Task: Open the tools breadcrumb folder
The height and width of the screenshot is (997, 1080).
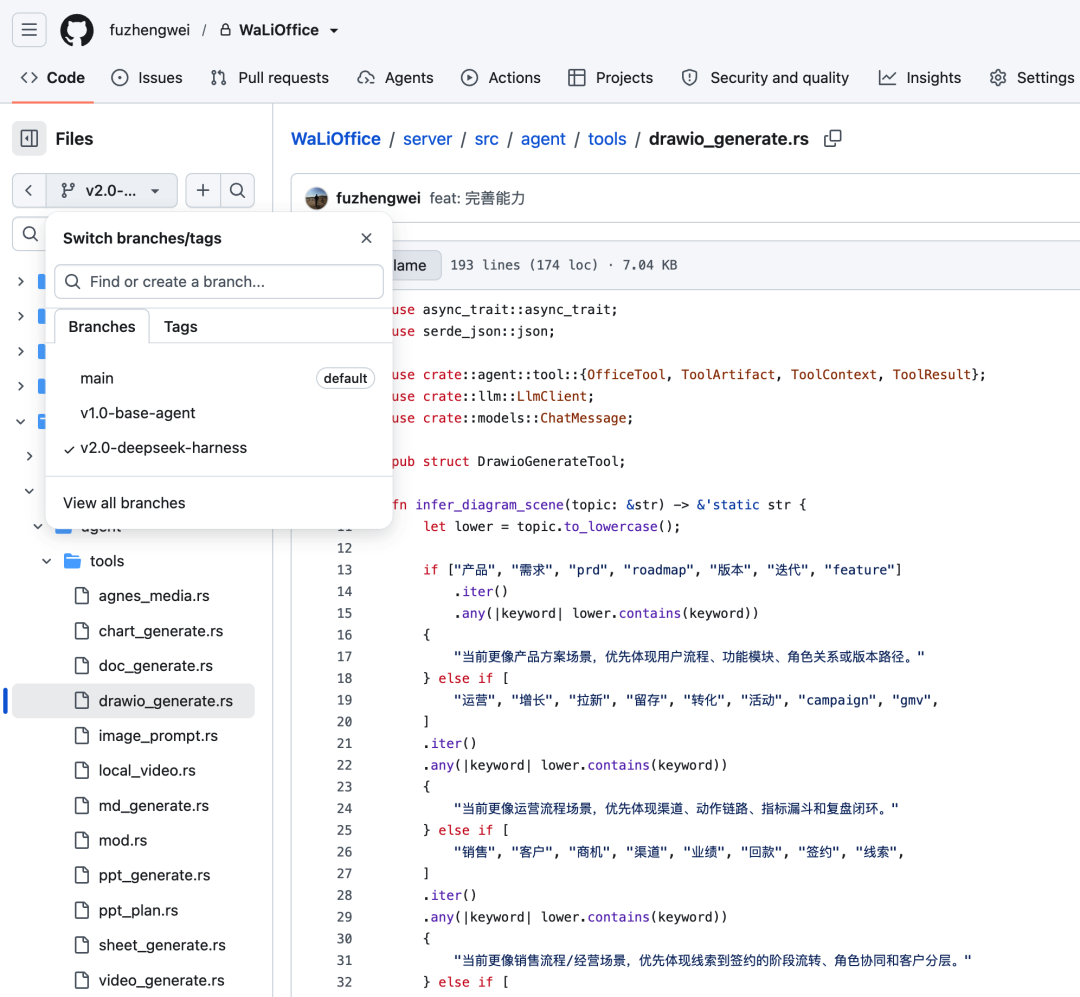Action: coord(607,138)
